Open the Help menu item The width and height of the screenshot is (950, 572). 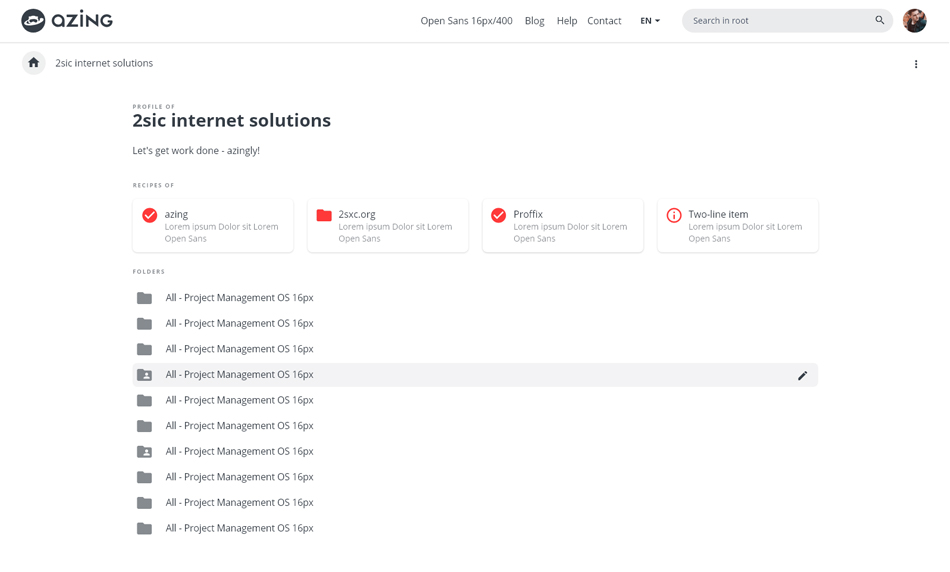(x=567, y=21)
